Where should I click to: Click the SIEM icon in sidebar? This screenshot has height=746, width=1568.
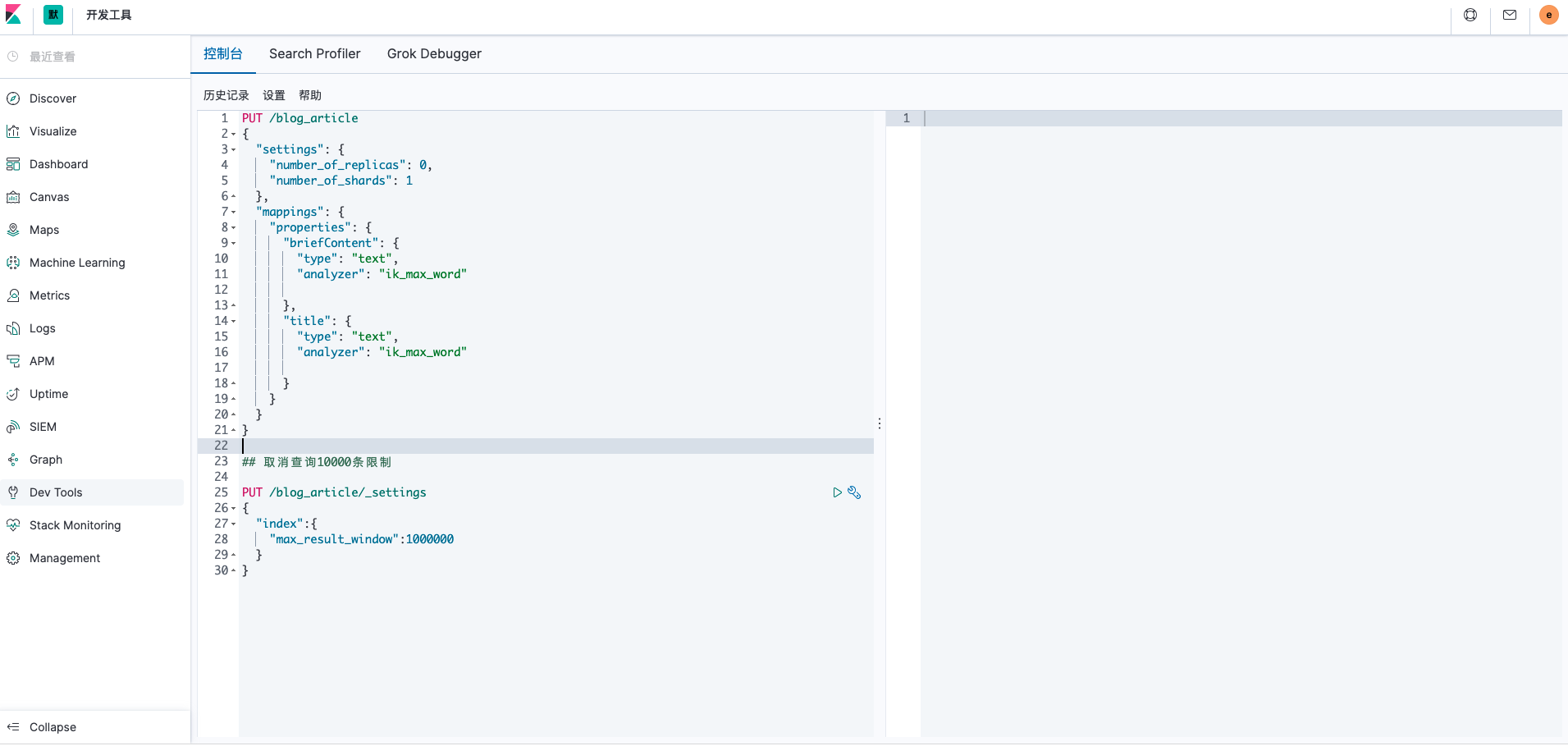13,427
